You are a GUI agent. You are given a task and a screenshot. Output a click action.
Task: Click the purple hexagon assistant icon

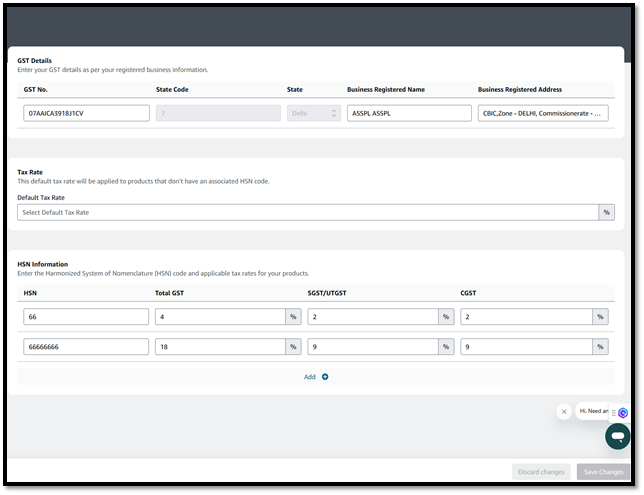[623, 413]
